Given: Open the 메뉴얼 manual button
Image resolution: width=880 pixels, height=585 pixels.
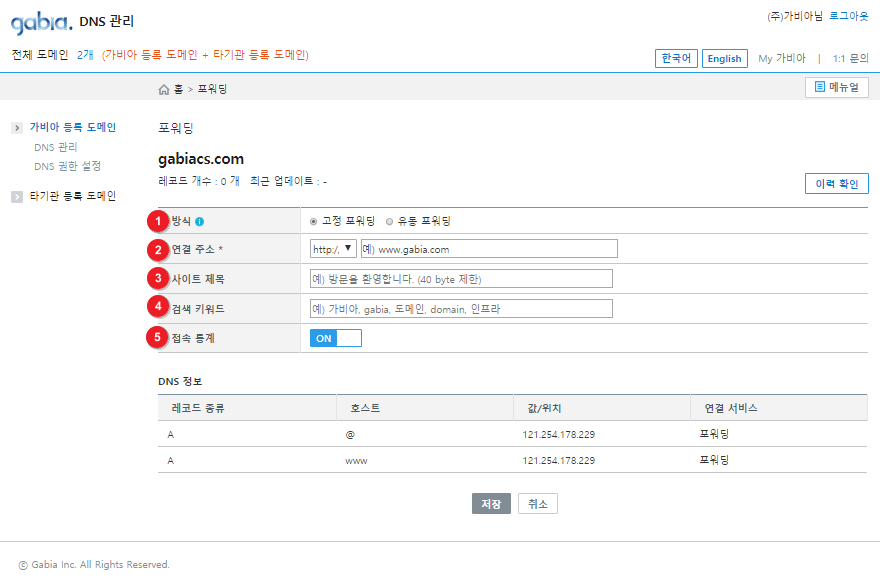Looking at the screenshot, I should 837,87.
